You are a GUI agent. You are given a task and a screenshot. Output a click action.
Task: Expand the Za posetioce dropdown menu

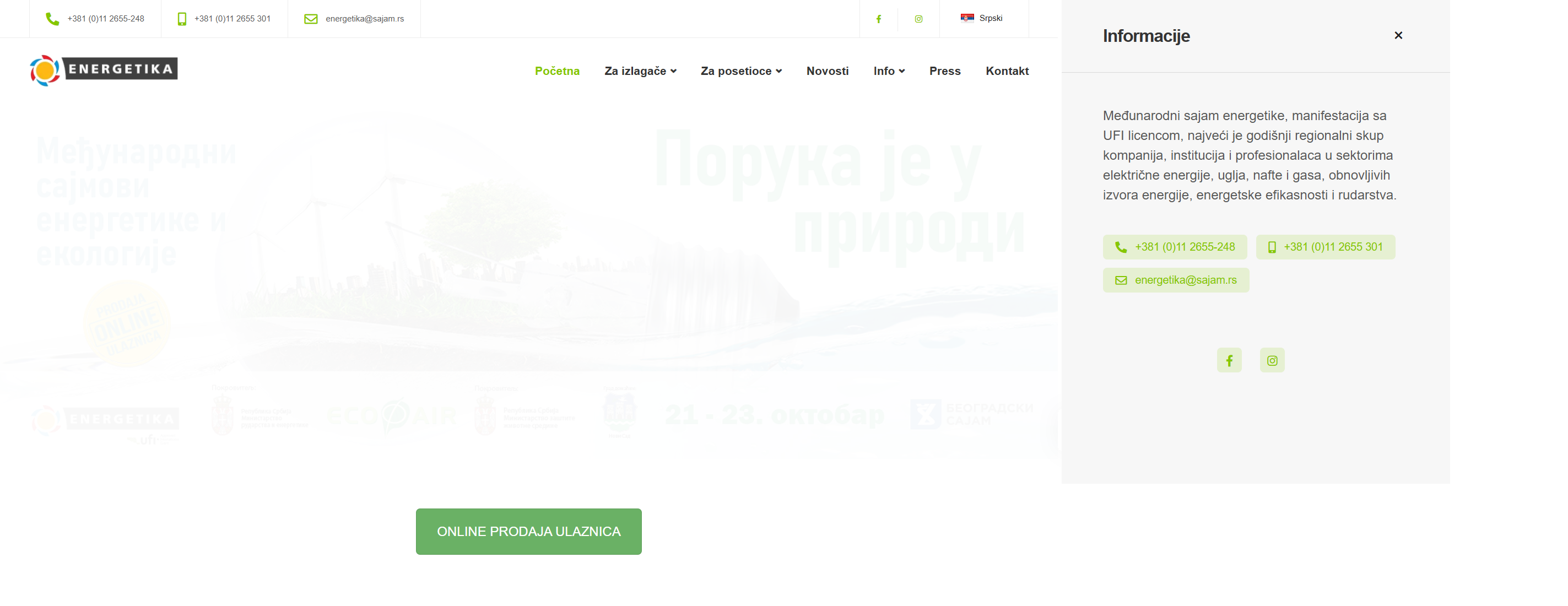[x=741, y=71]
